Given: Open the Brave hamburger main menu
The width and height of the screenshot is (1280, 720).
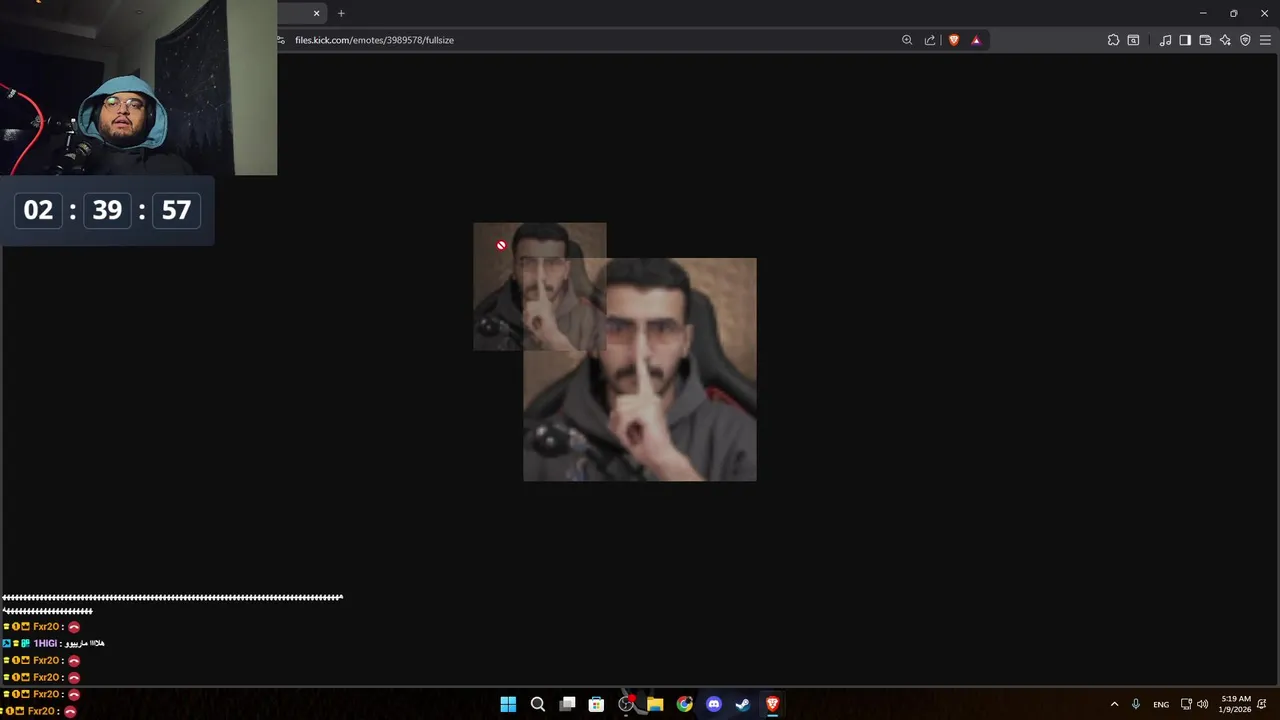Looking at the screenshot, I should (x=1265, y=40).
